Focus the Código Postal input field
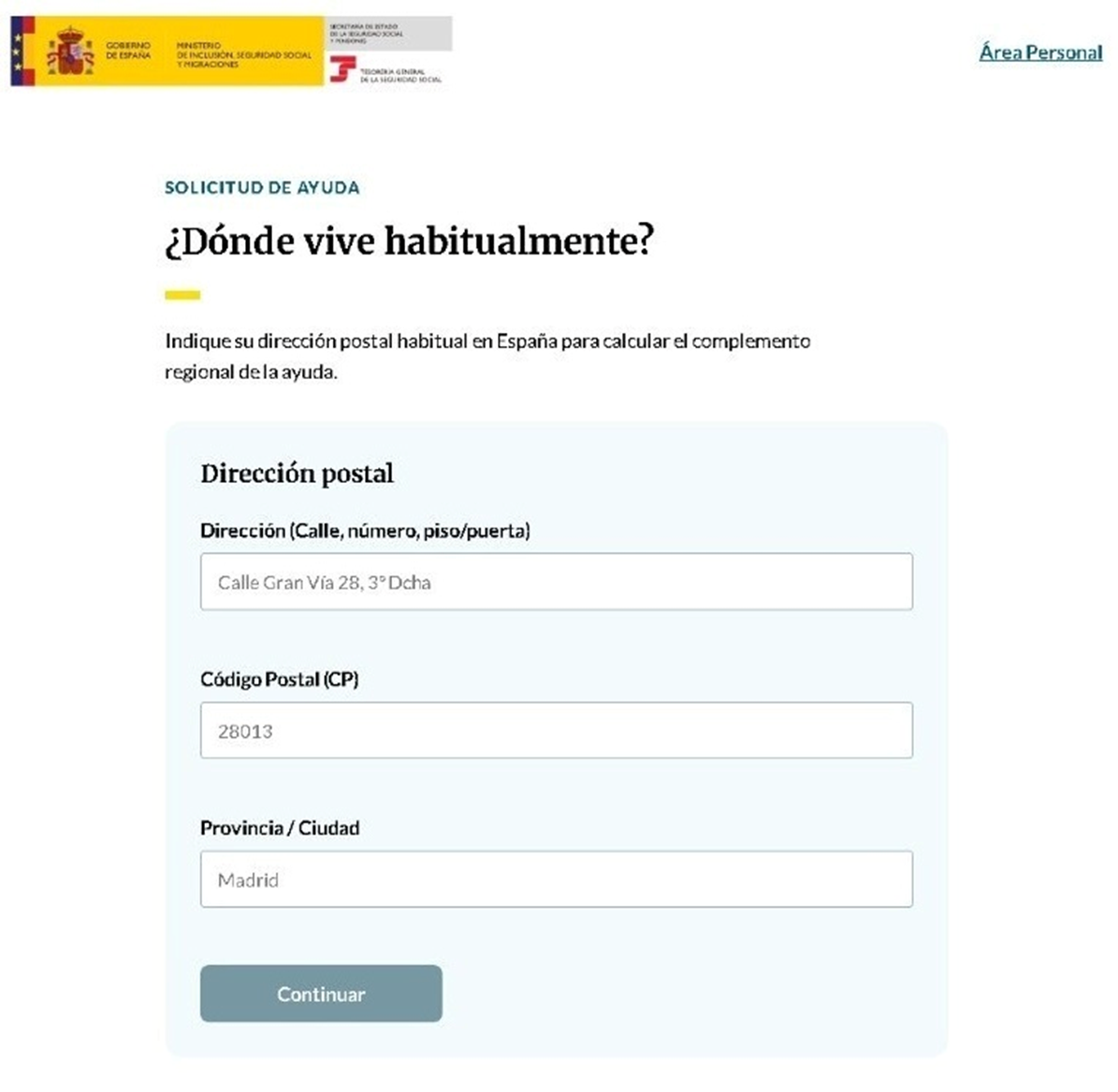Screen dimensions: 1118x1092 556,731
